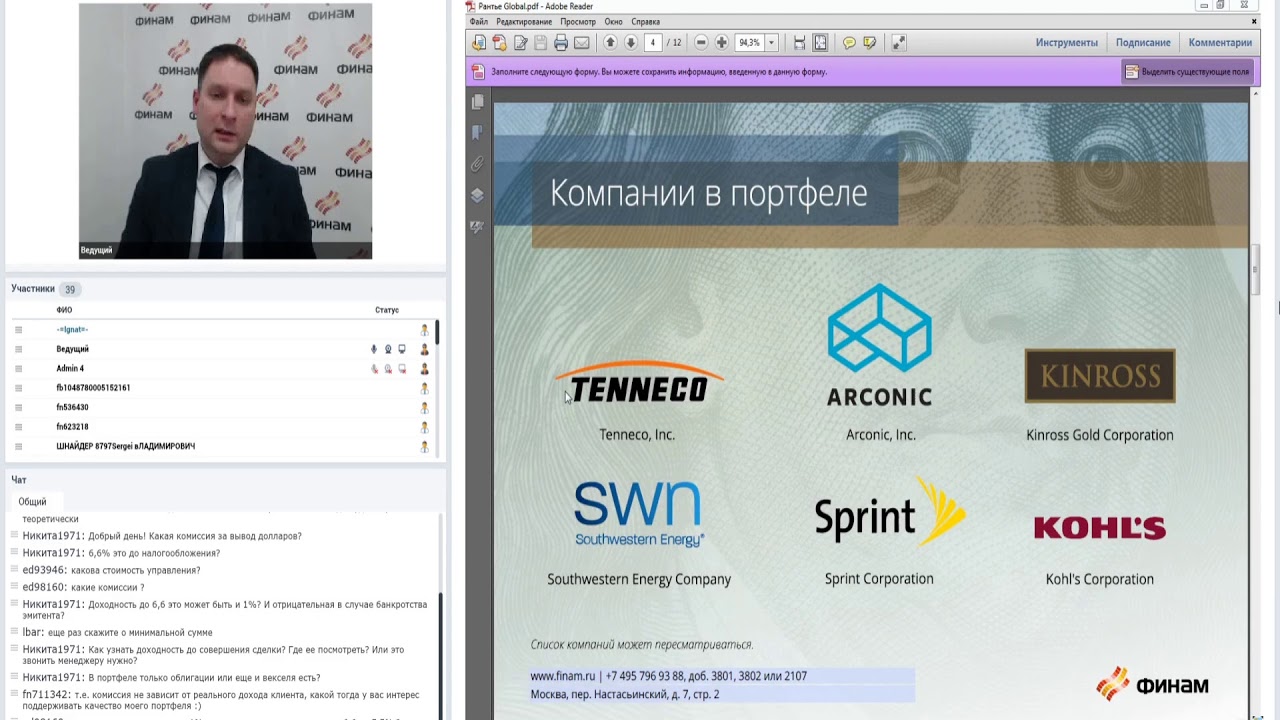
Task: Open the Комментарии pane
Action: (1220, 43)
